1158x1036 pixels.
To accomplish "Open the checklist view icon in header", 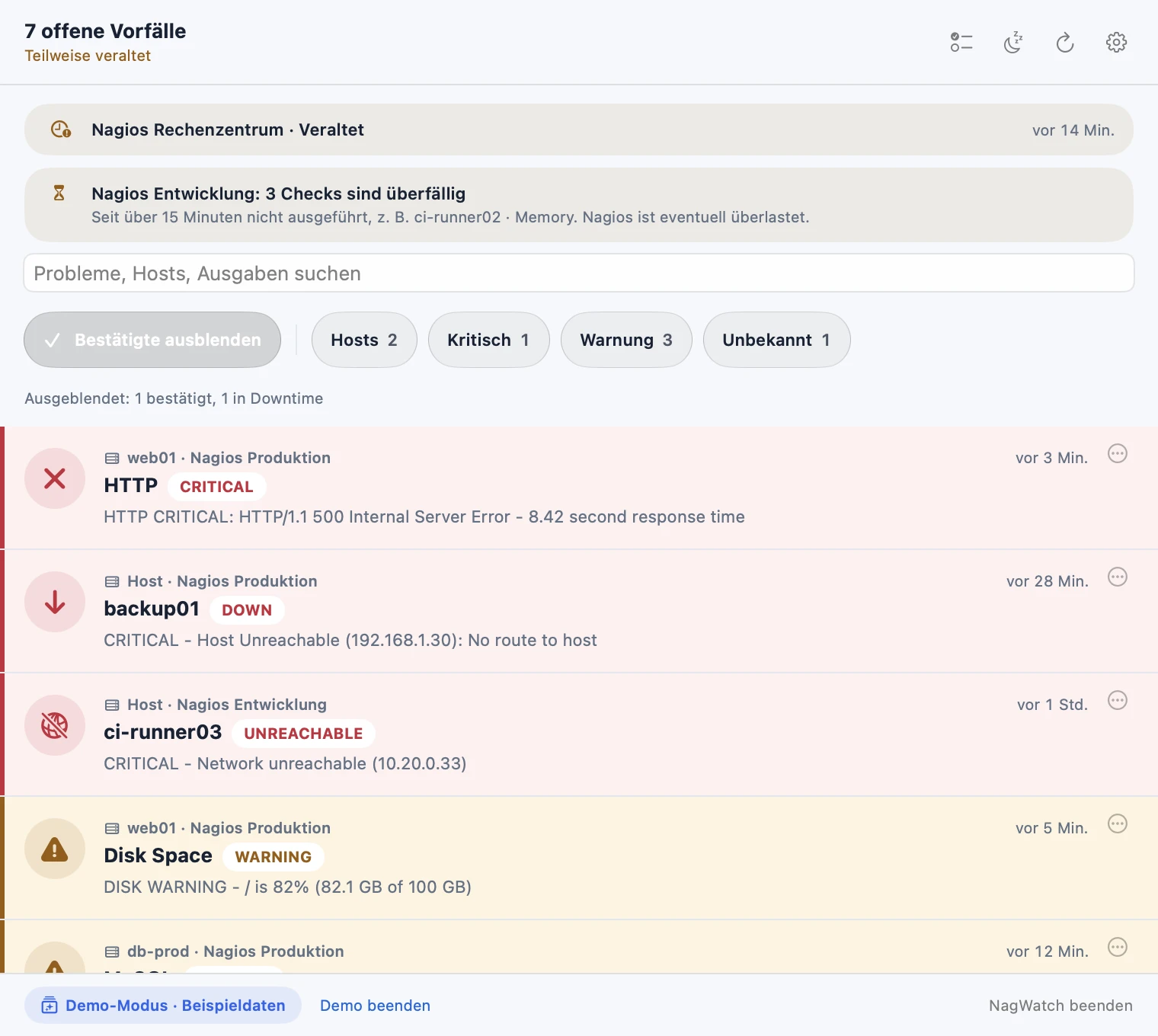I will click(961, 43).
